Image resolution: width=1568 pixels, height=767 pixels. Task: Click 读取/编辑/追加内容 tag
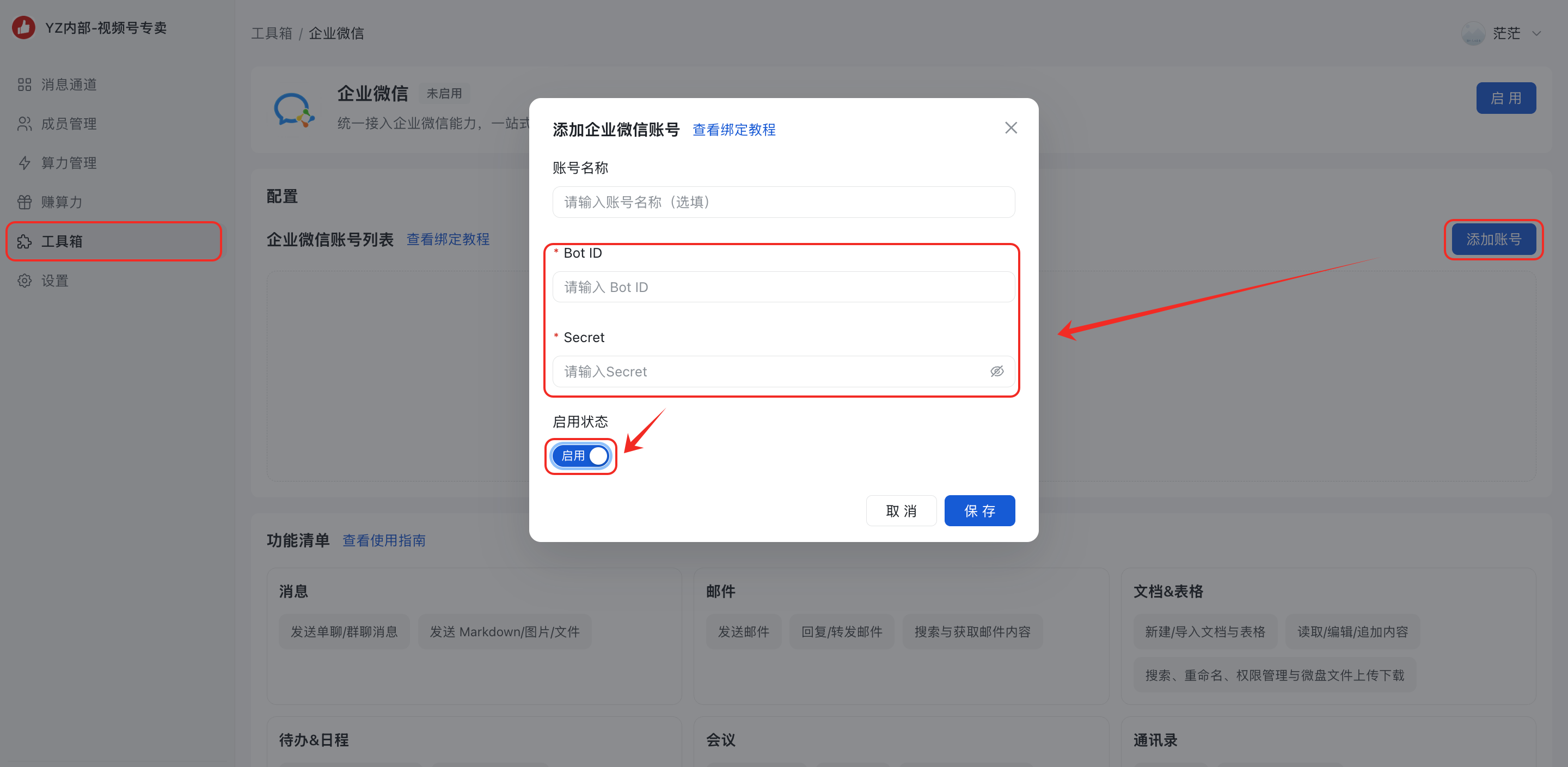pyautogui.click(x=1352, y=632)
